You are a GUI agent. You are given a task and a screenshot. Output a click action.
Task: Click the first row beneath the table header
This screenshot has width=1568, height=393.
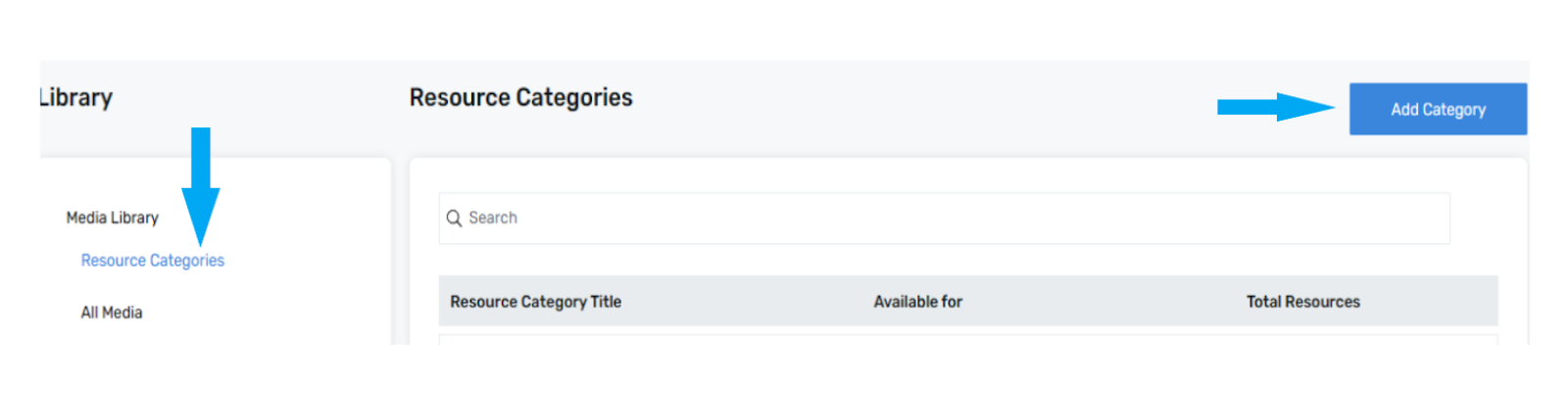click(x=968, y=339)
